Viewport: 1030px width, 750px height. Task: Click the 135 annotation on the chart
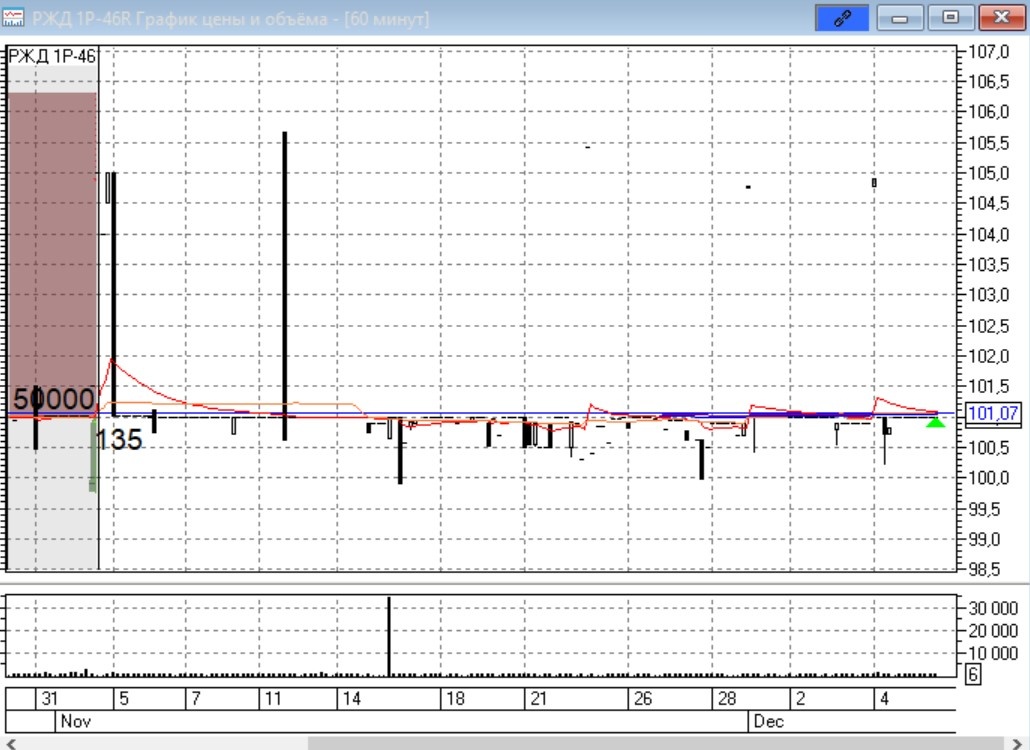point(119,440)
